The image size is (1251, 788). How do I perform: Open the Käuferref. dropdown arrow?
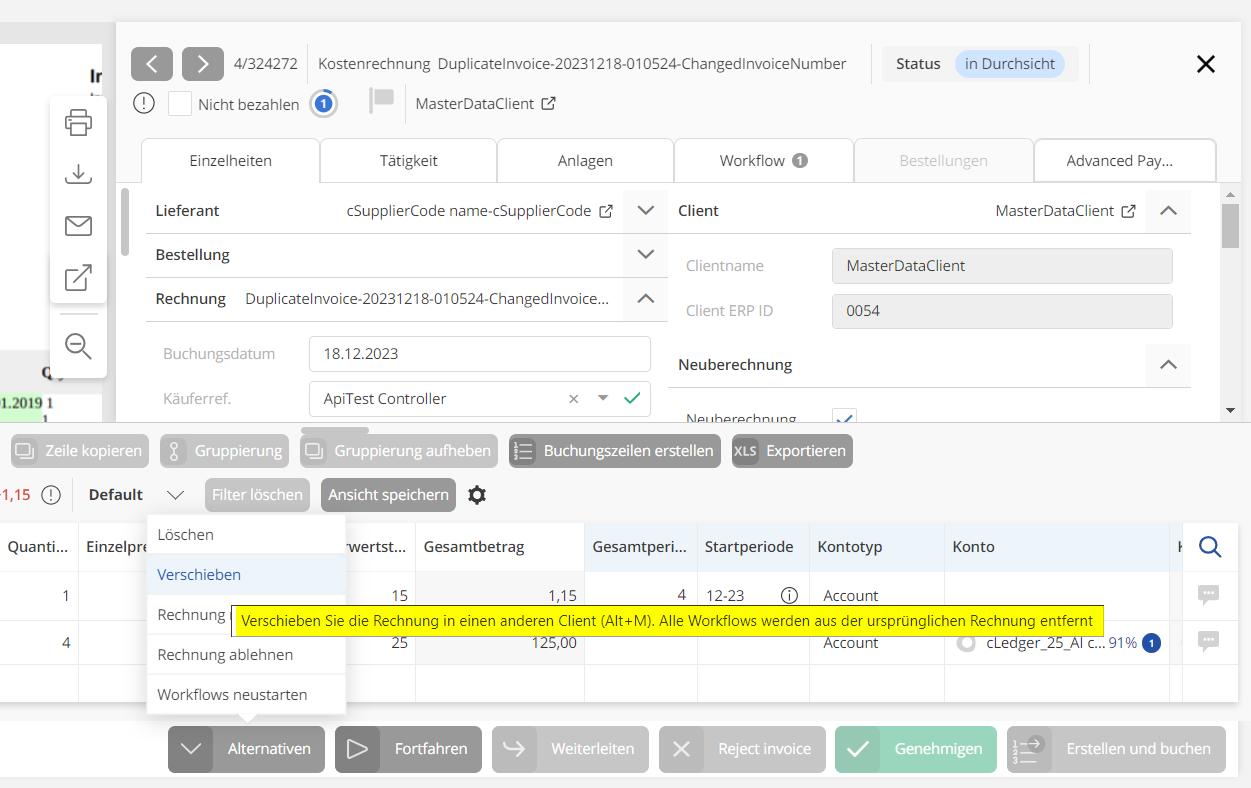603,398
